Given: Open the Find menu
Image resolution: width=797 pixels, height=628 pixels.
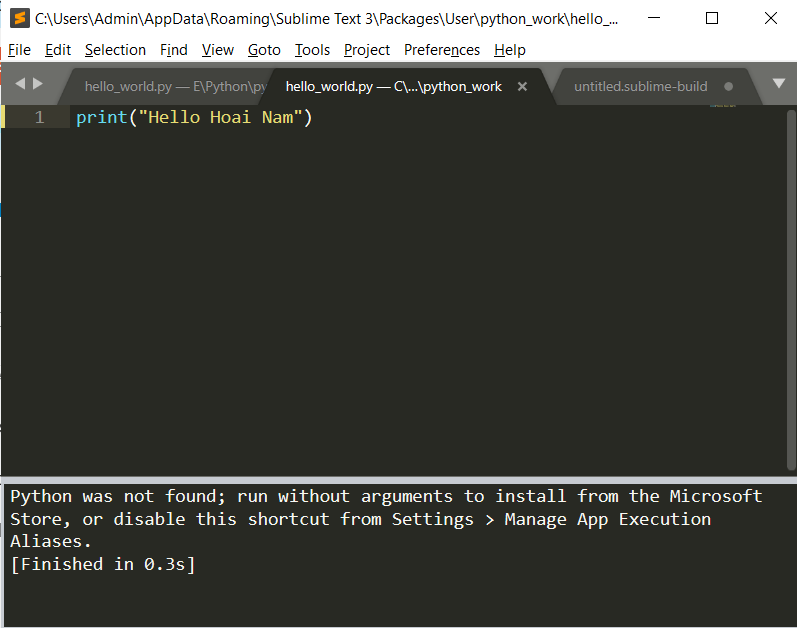Looking at the screenshot, I should click(x=173, y=50).
